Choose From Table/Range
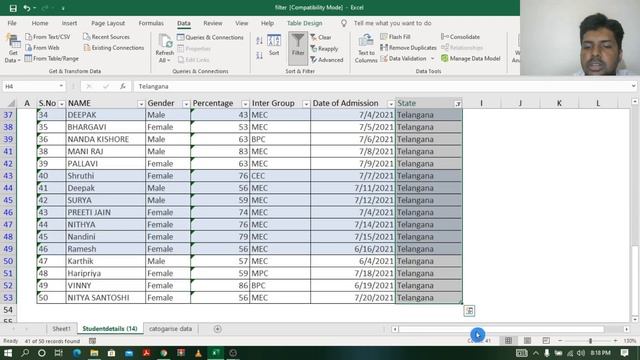This screenshot has width=640, height=360. click(x=52, y=59)
